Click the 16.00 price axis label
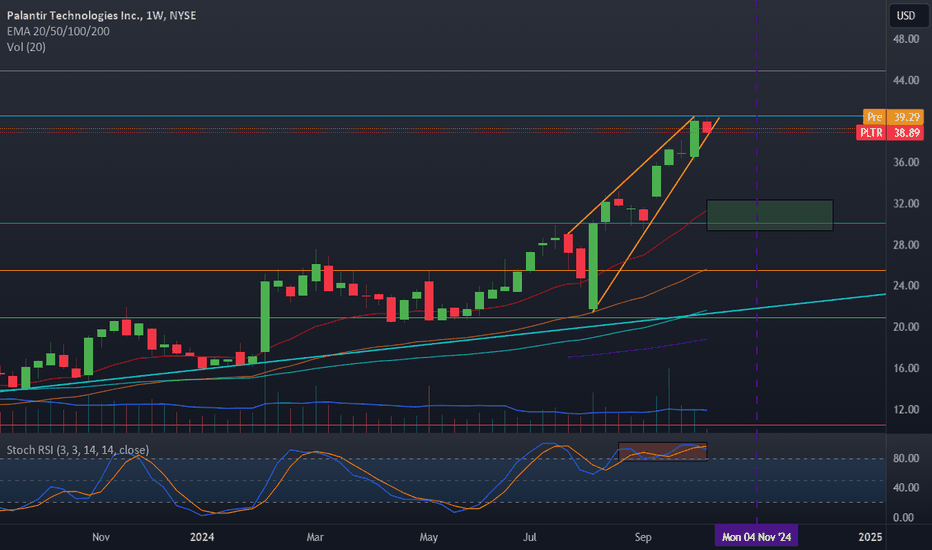This screenshot has height=550, width=932. tap(906, 369)
